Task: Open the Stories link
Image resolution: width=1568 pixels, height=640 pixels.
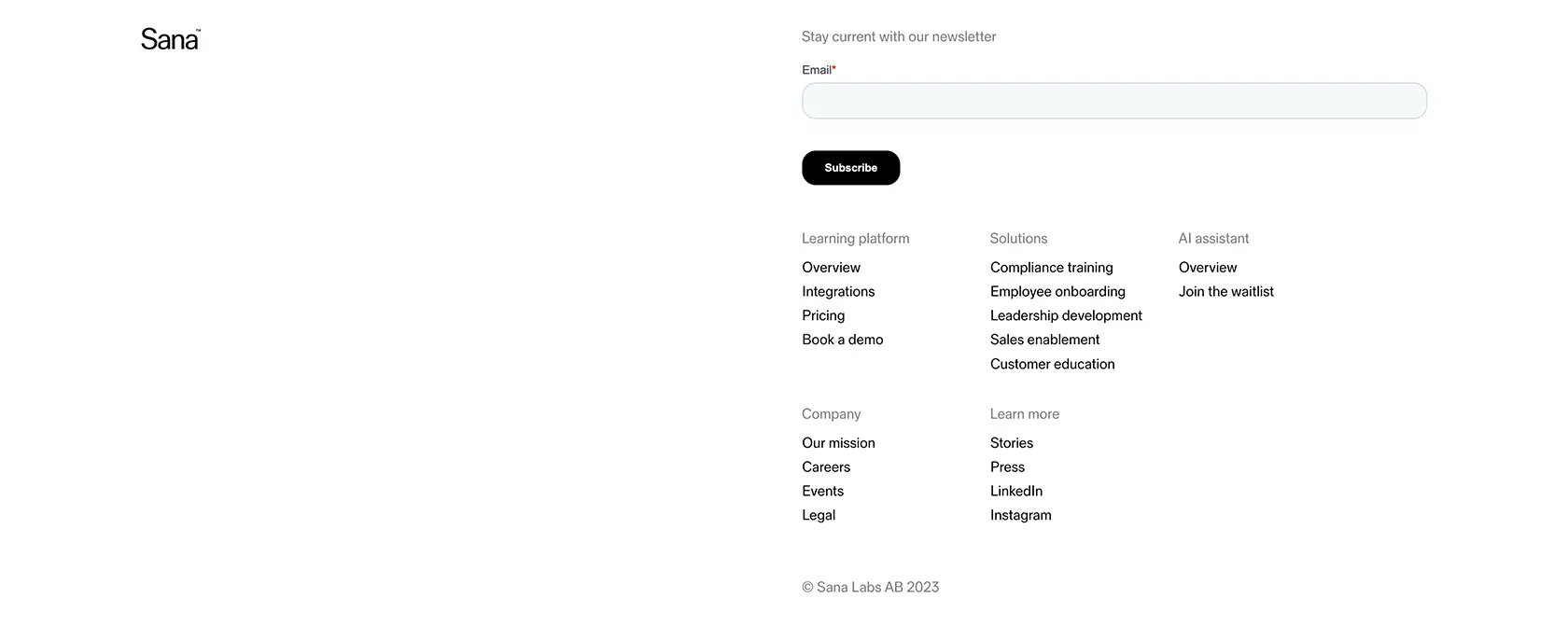Action: 1012,443
